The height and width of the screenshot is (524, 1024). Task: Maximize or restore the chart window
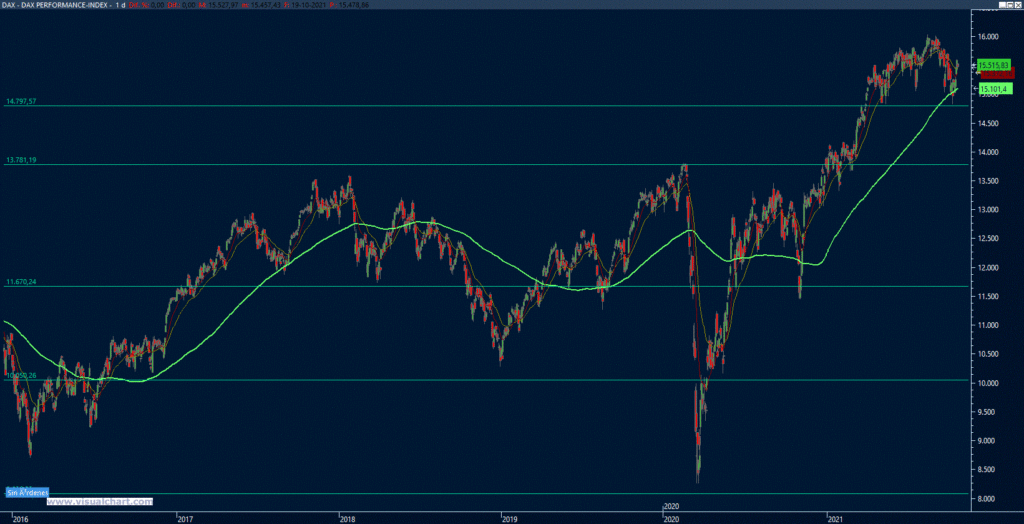[1010, 5]
